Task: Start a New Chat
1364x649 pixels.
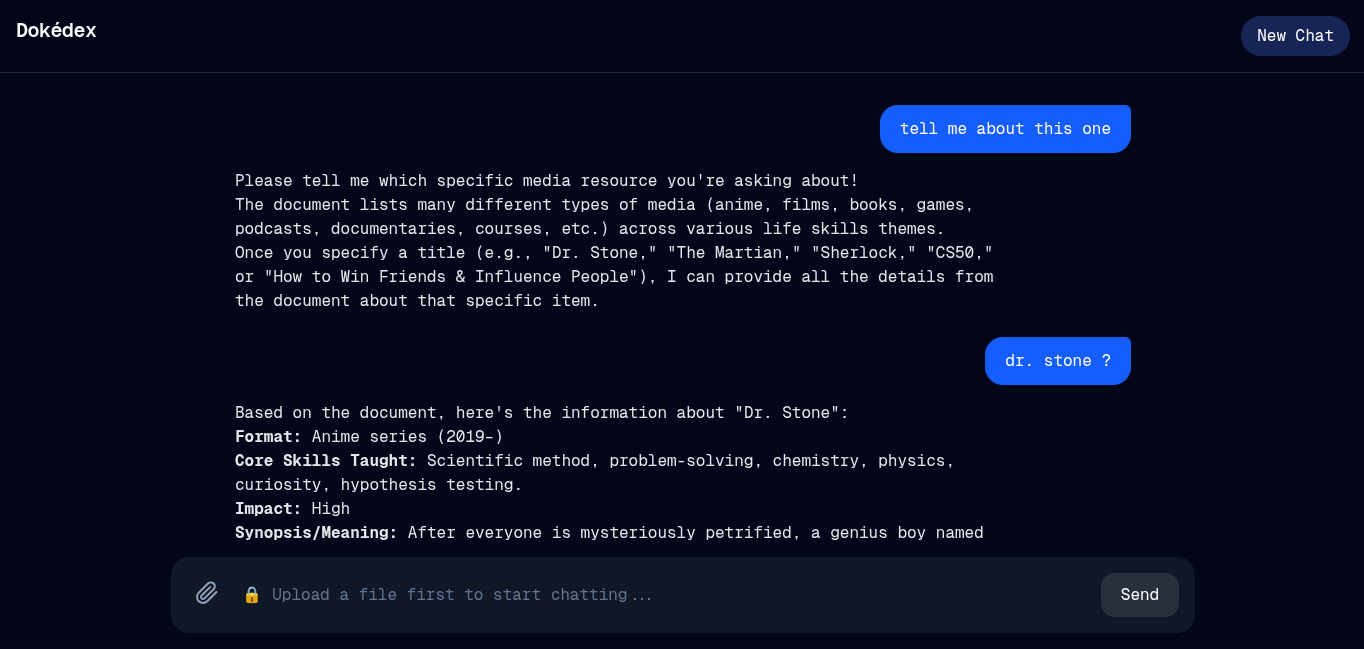Action: pyautogui.click(x=1294, y=36)
